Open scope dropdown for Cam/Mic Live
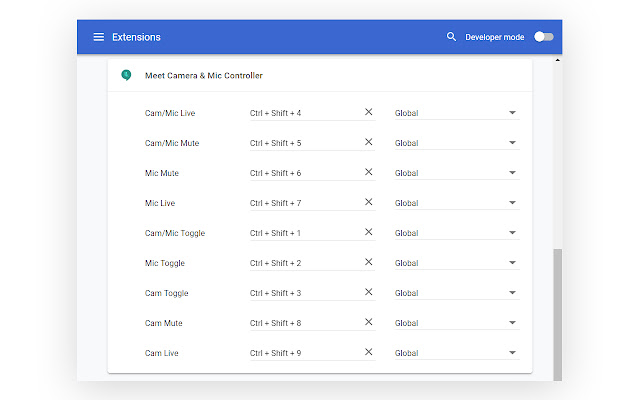The height and width of the screenshot is (400, 640). [x=456, y=113]
